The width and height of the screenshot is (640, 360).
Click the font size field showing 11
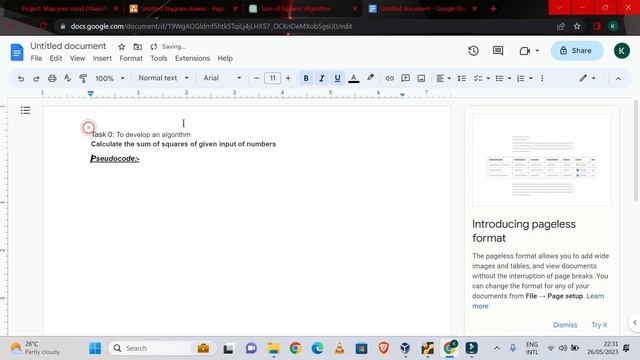click(x=272, y=78)
